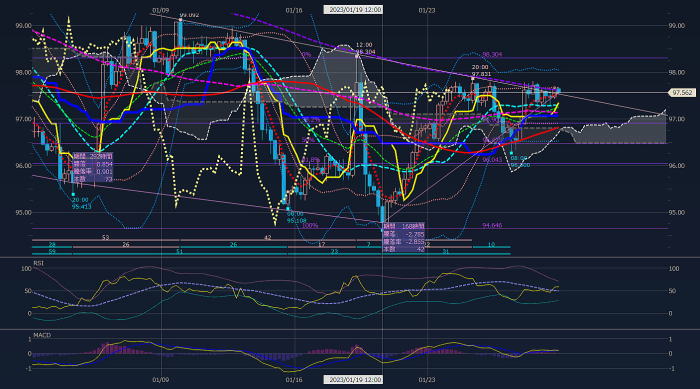Click 96.00 on the right price axis
700x389 pixels.
coord(676,166)
